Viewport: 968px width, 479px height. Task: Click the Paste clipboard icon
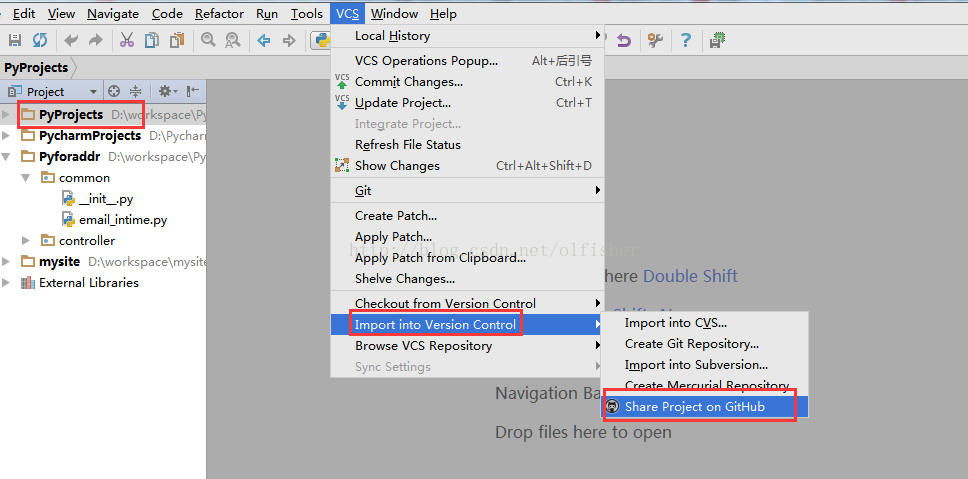pyautogui.click(x=177, y=41)
